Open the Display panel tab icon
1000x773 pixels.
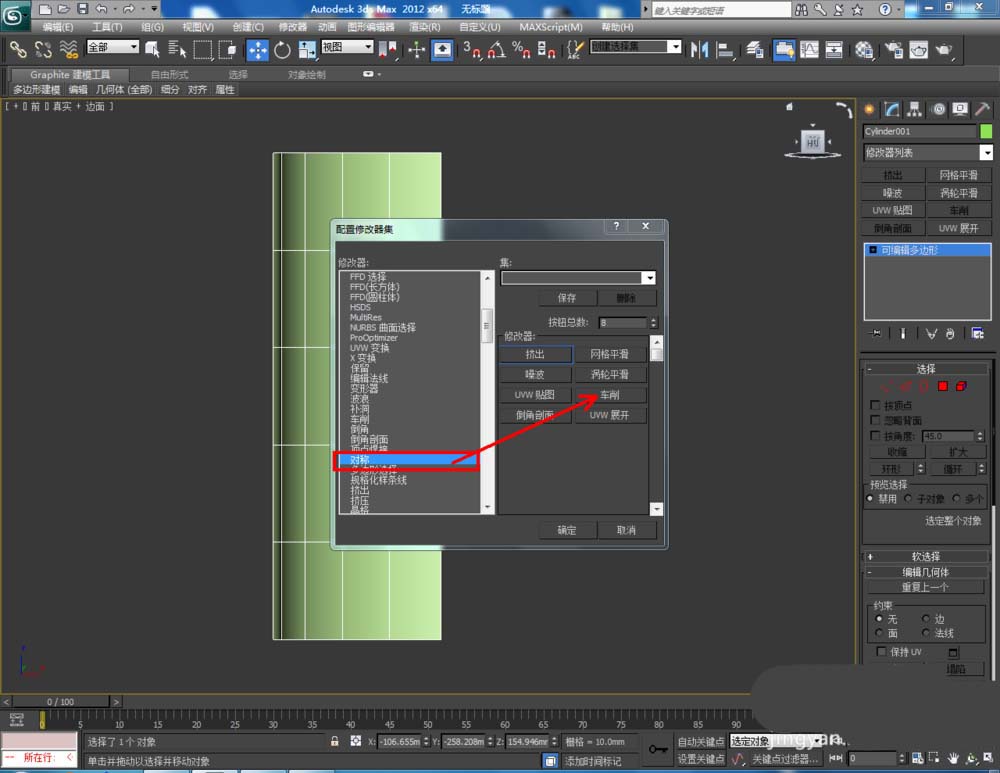tap(960, 110)
